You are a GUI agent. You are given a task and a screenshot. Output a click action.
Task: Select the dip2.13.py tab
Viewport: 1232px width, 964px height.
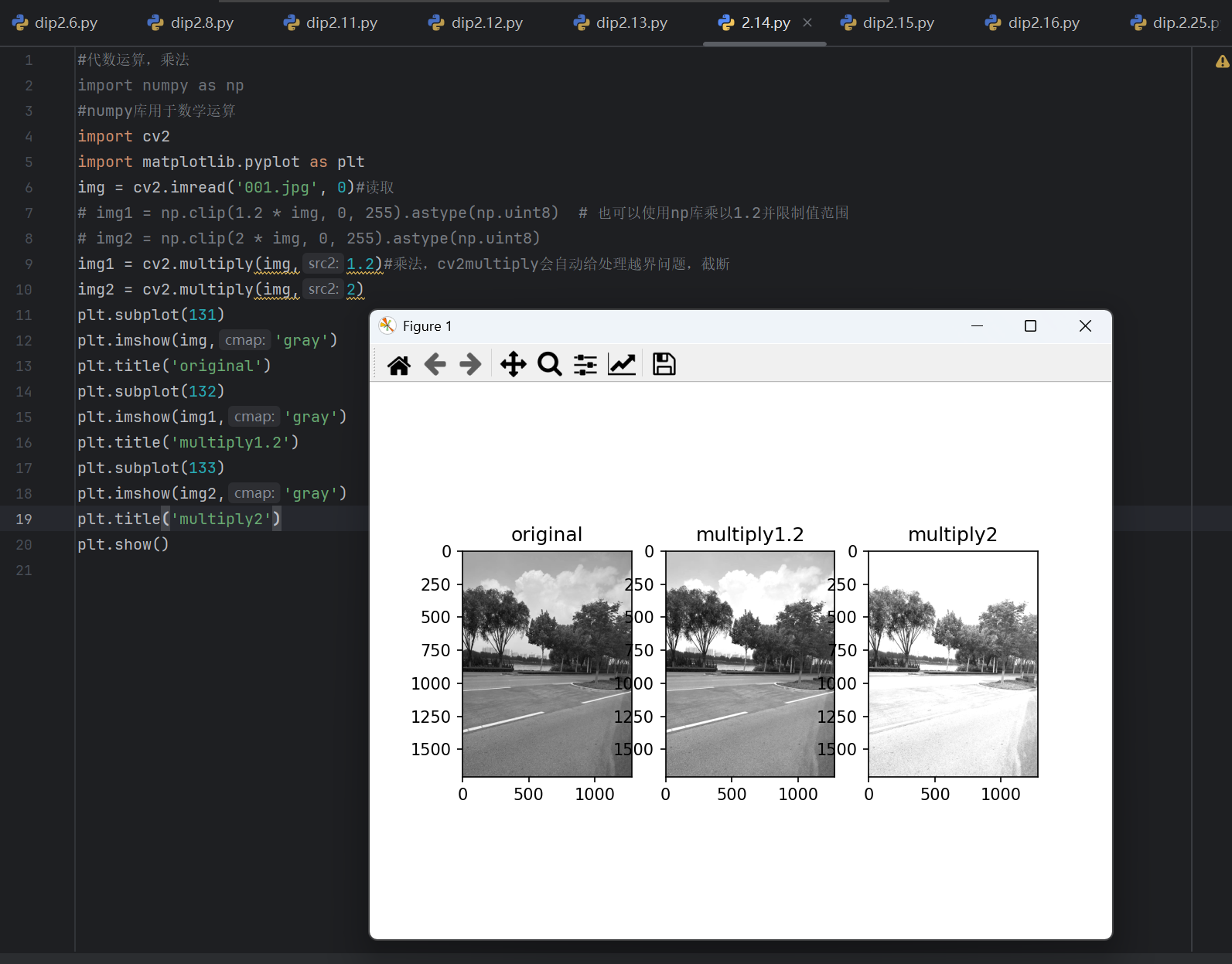(x=620, y=23)
